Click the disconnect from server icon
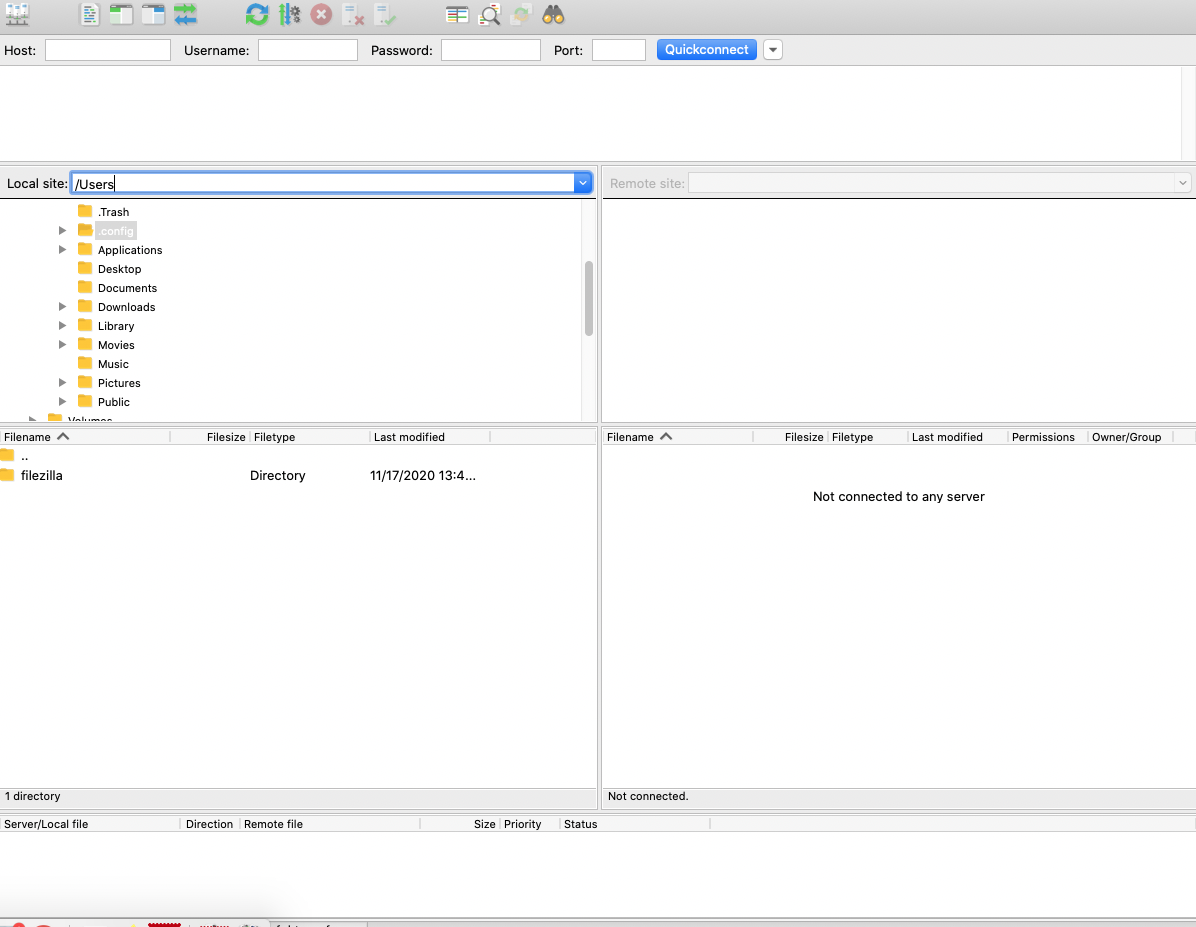This screenshot has height=927, width=1196. (353, 15)
